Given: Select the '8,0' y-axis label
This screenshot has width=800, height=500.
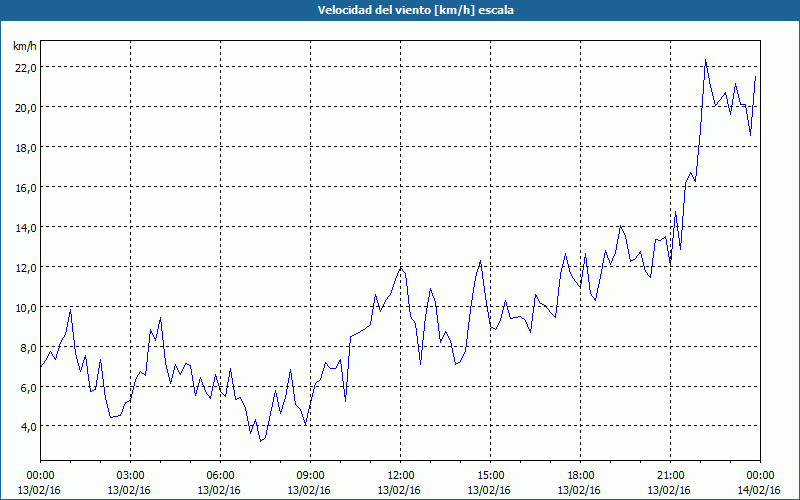Looking at the screenshot, I should click(28, 347).
